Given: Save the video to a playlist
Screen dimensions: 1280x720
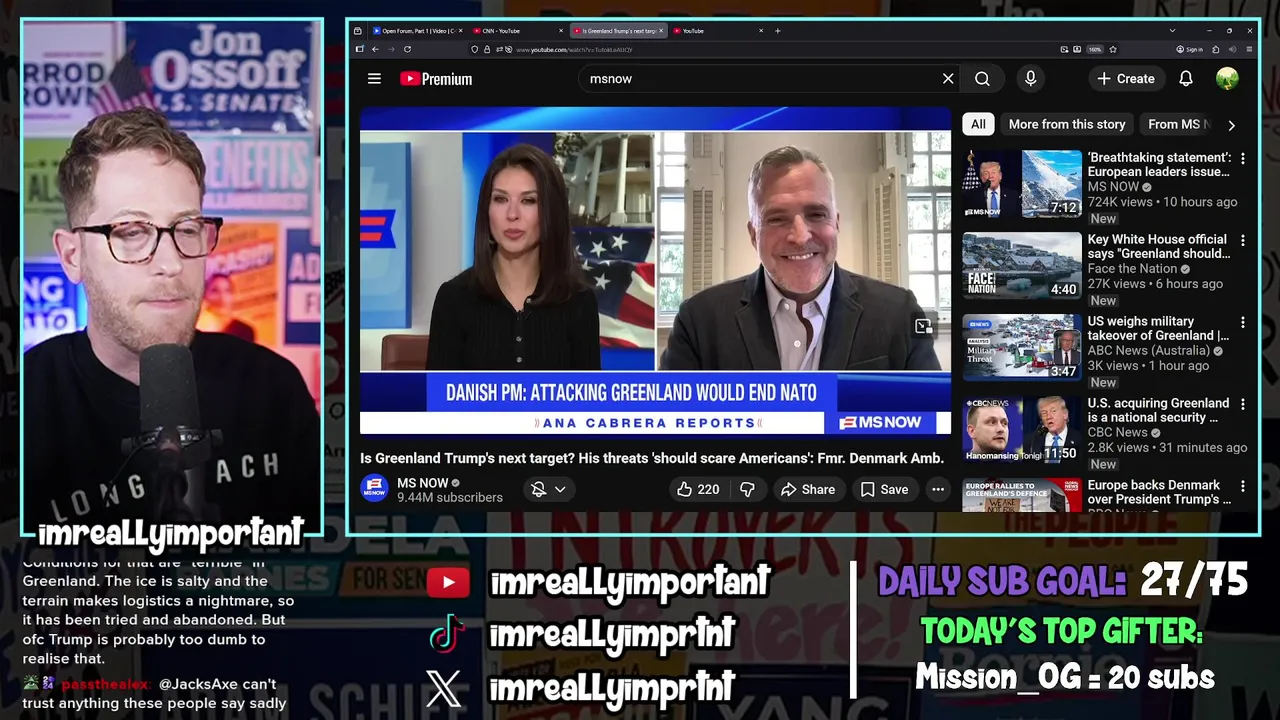Looking at the screenshot, I should click(x=884, y=490).
